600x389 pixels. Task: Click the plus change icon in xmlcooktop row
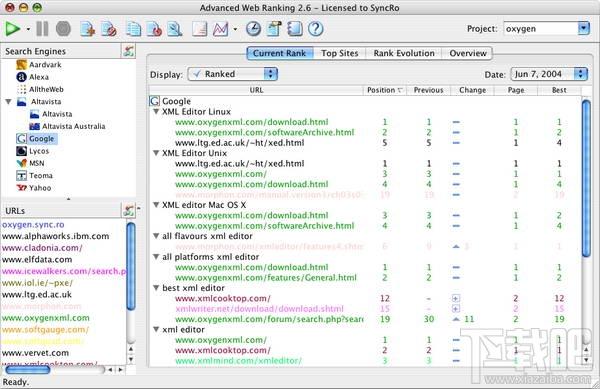(x=456, y=298)
